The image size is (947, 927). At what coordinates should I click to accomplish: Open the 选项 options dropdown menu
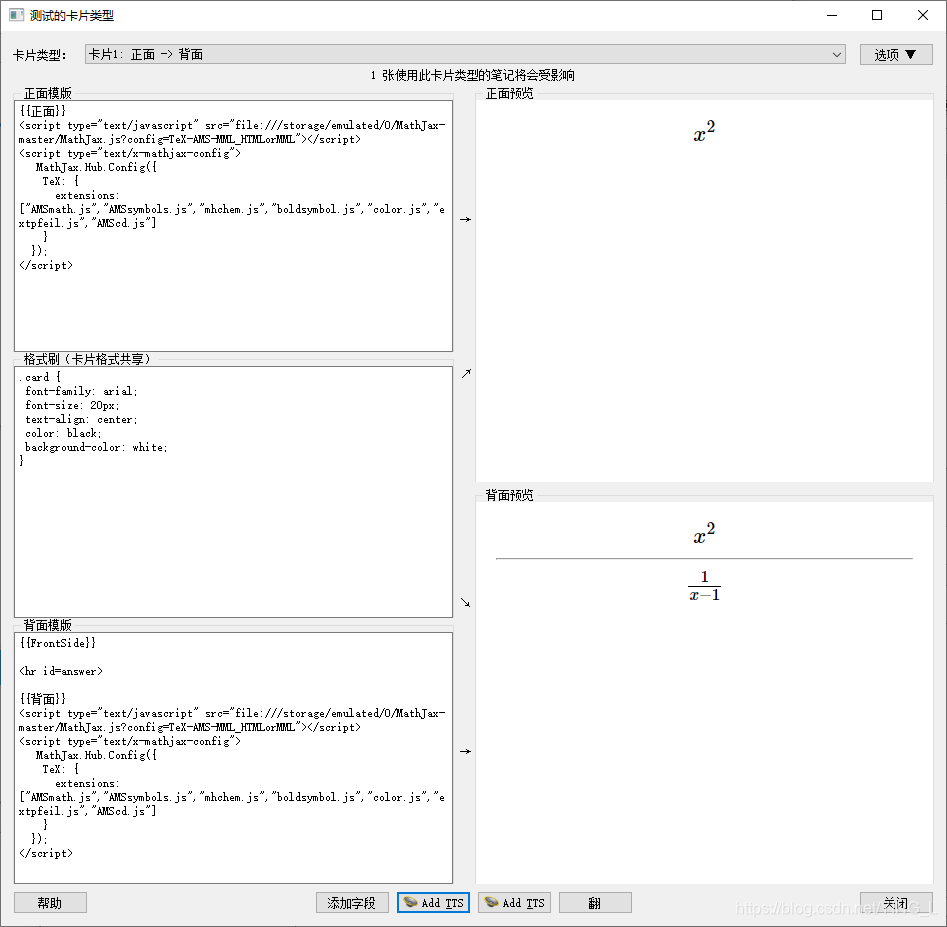tap(895, 54)
